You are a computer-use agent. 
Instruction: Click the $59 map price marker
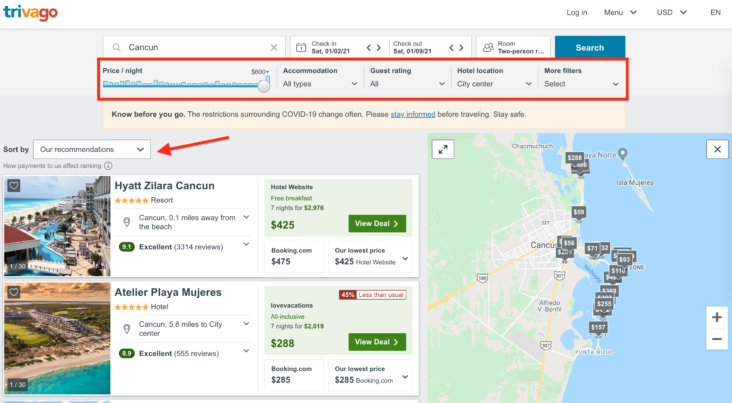coord(579,212)
